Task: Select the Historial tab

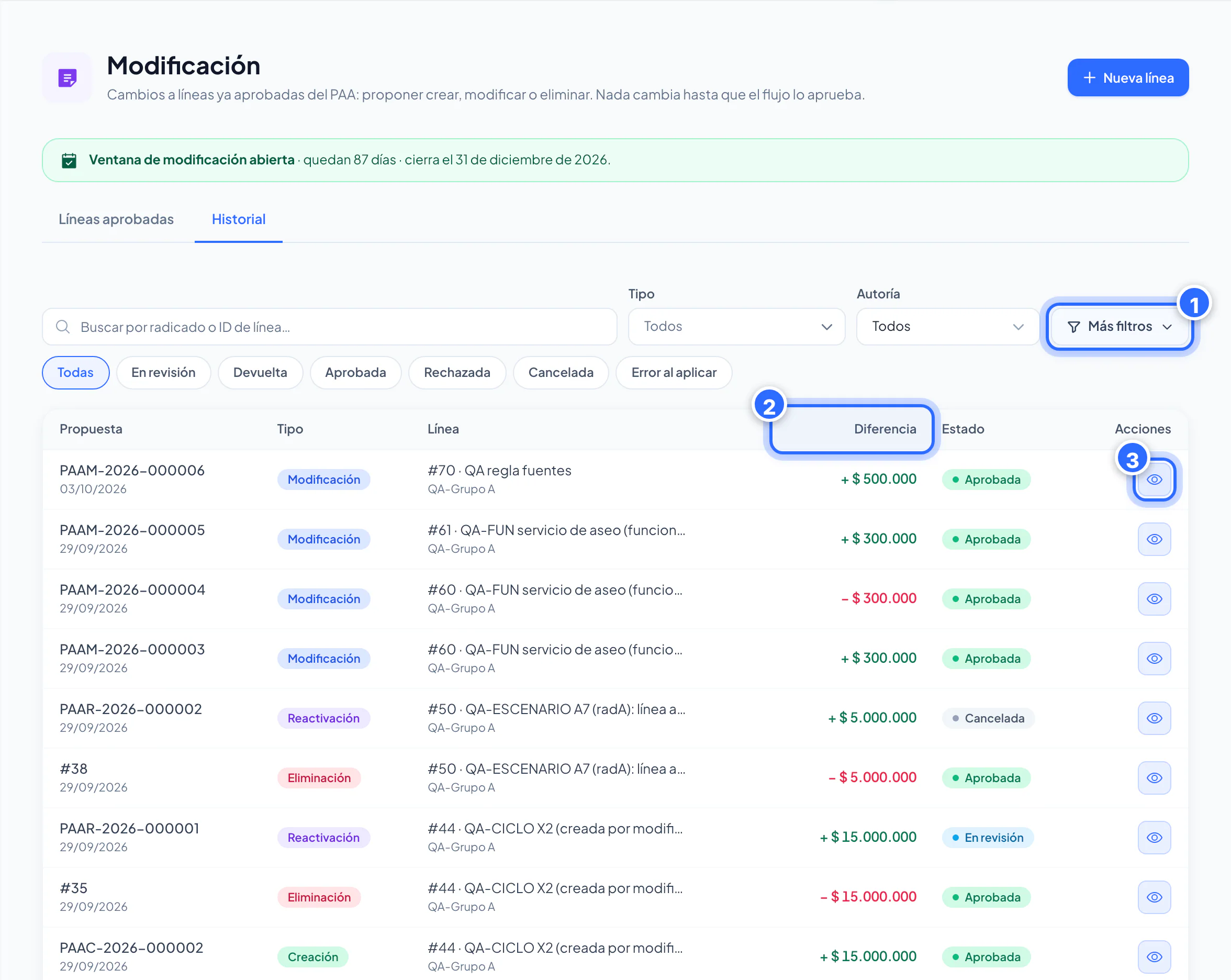Action: [239, 219]
